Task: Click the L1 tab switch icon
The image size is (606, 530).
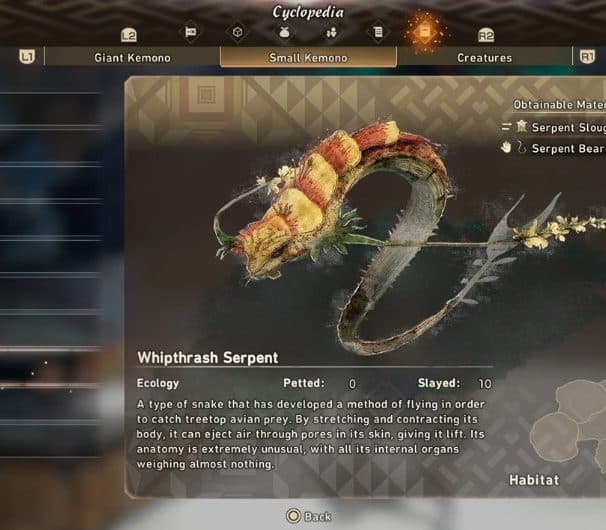Action: pyautogui.click(x=27, y=57)
